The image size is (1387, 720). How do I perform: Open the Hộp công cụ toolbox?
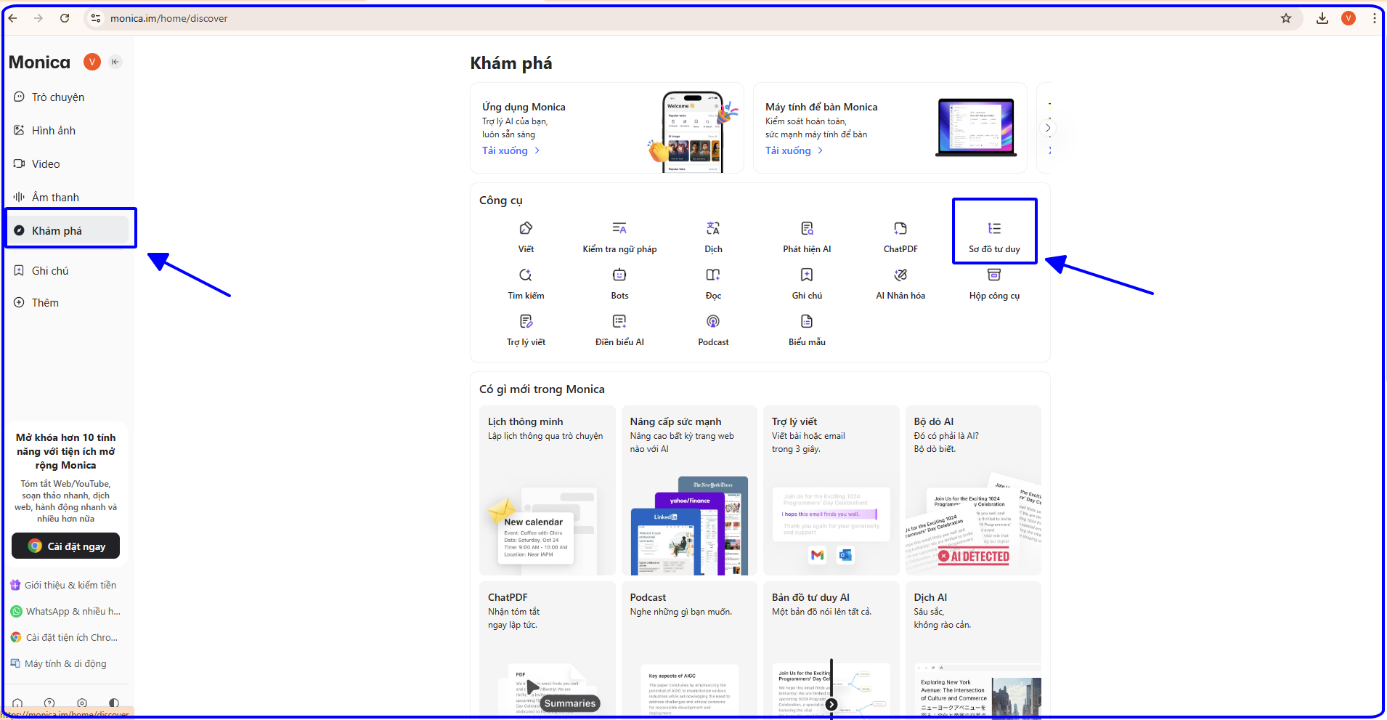point(994,284)
